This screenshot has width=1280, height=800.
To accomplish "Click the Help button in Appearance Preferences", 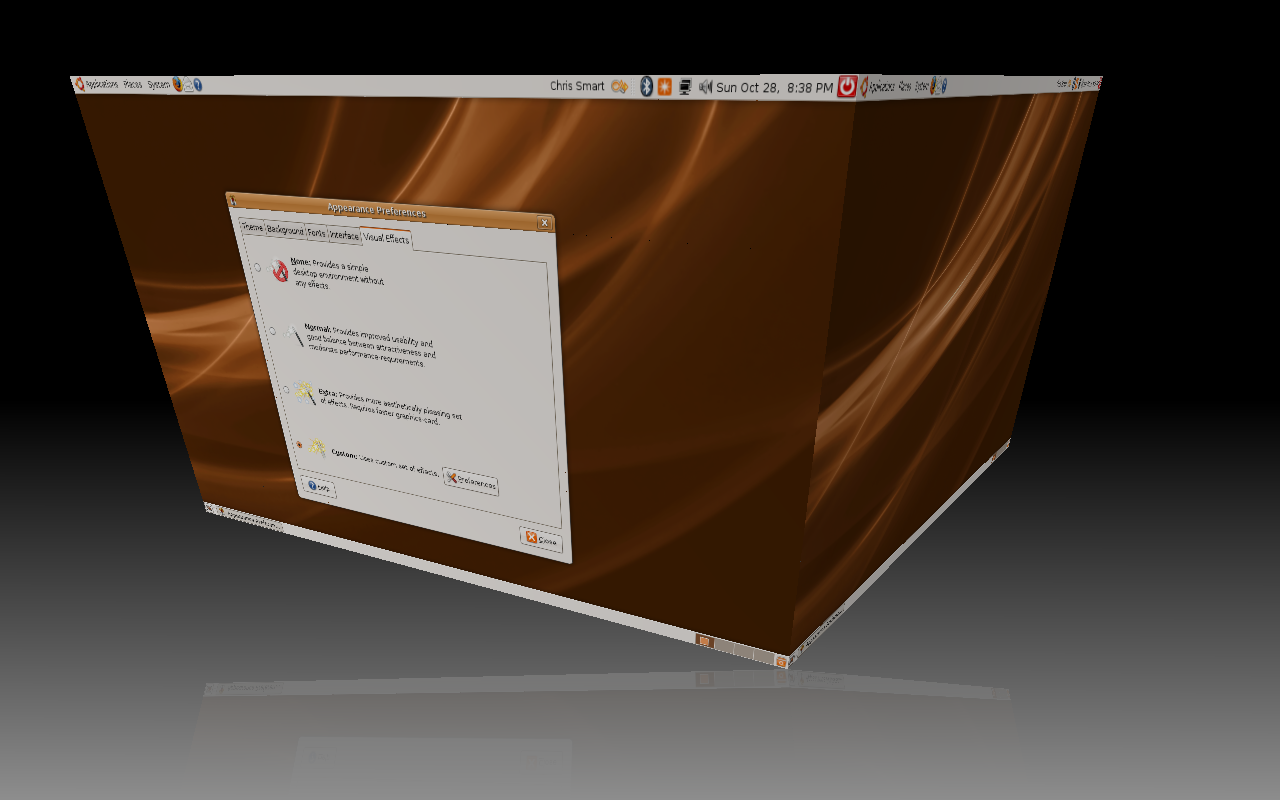I will 320,486.
